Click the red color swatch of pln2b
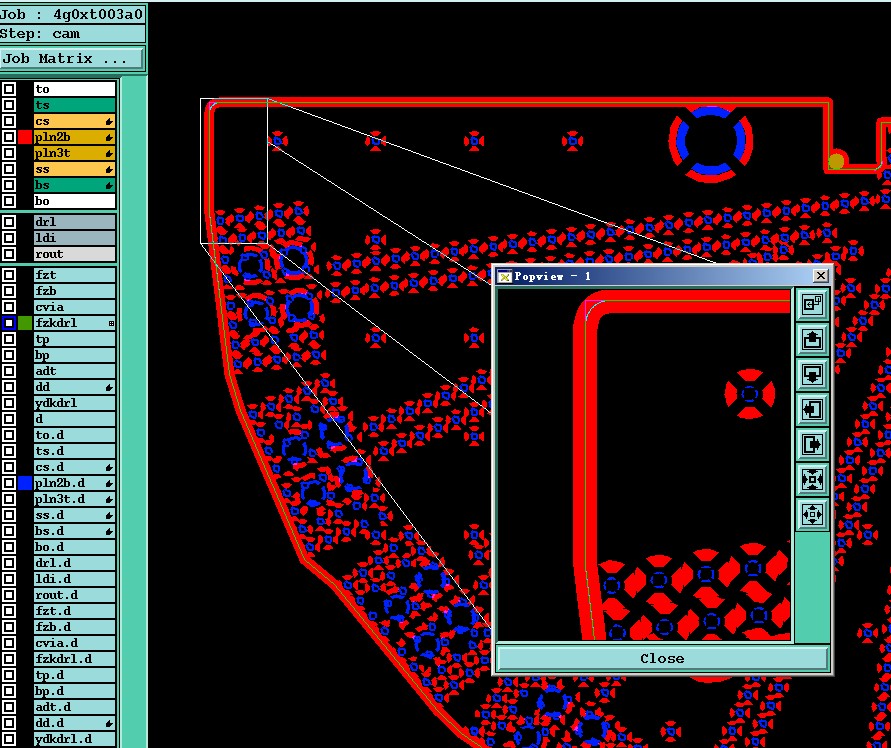891x748 pixels. 25,137
